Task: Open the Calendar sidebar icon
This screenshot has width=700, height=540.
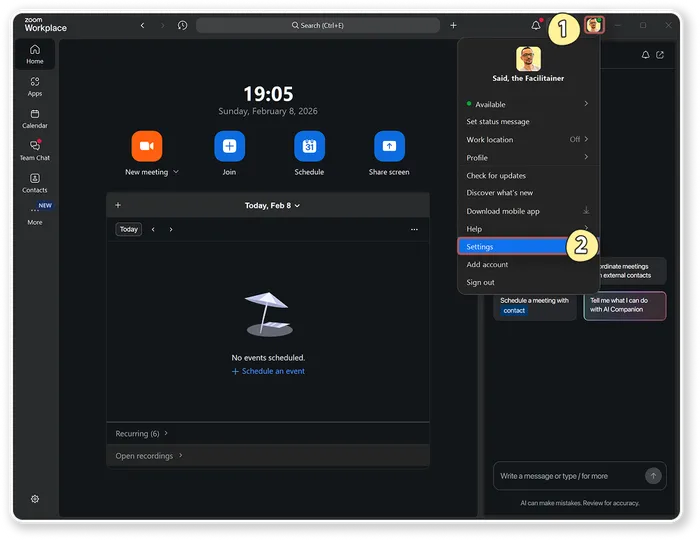Action: coord(35,119)
